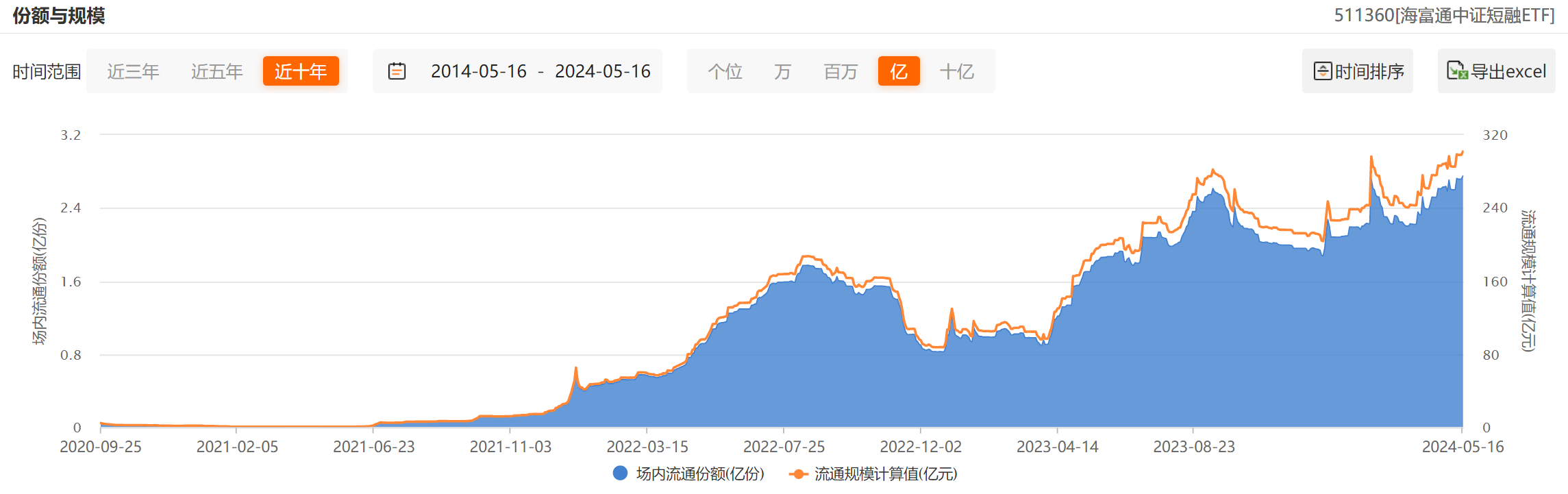Viewport: 1568px width, 494px height.
Task: Open the end date 2024-05-16 picker
Action: 603,71
